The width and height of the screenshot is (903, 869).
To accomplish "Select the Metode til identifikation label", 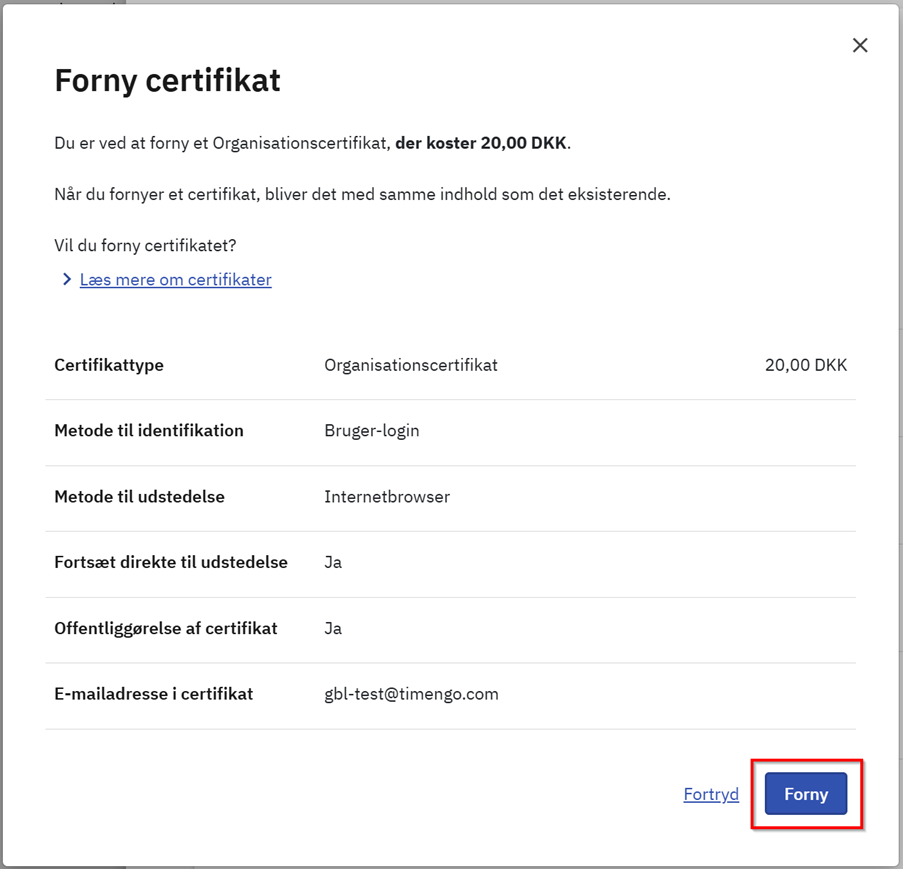I will [149, 431].
